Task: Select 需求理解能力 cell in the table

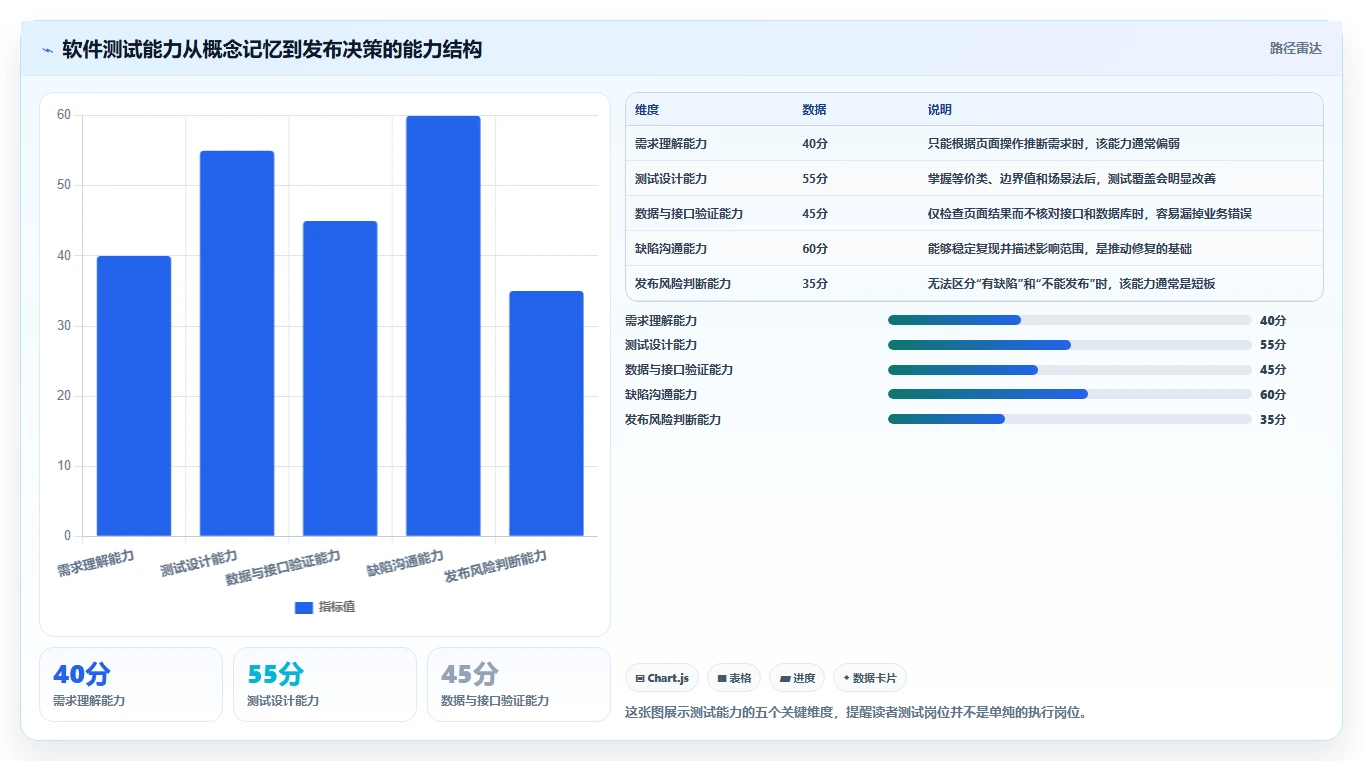Action: (x=671, y=144)
